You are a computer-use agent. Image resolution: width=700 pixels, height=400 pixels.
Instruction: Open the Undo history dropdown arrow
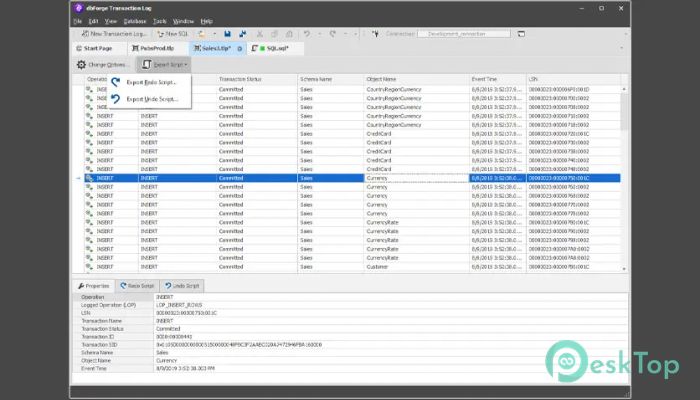click(319, 34)
